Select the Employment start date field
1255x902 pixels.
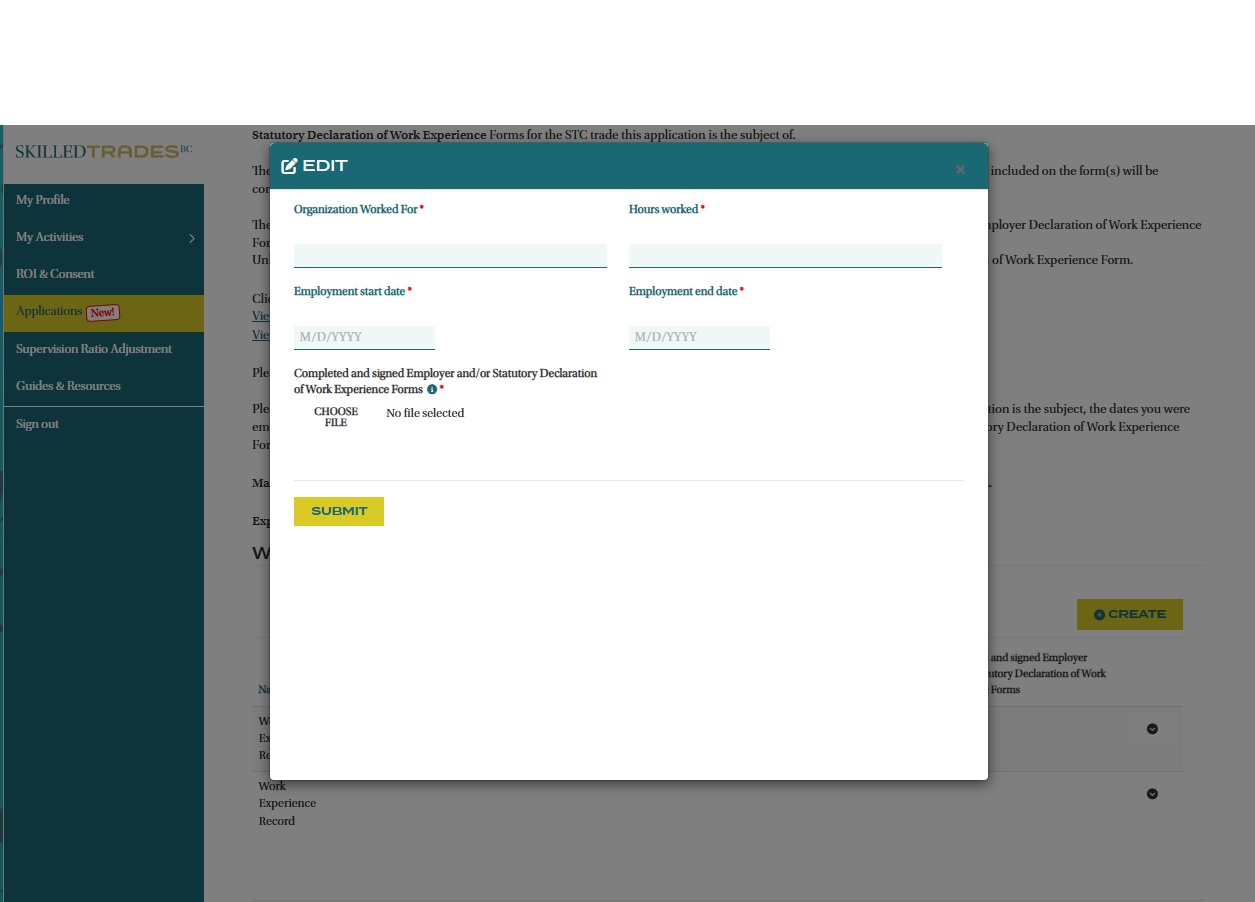(364, 337)
